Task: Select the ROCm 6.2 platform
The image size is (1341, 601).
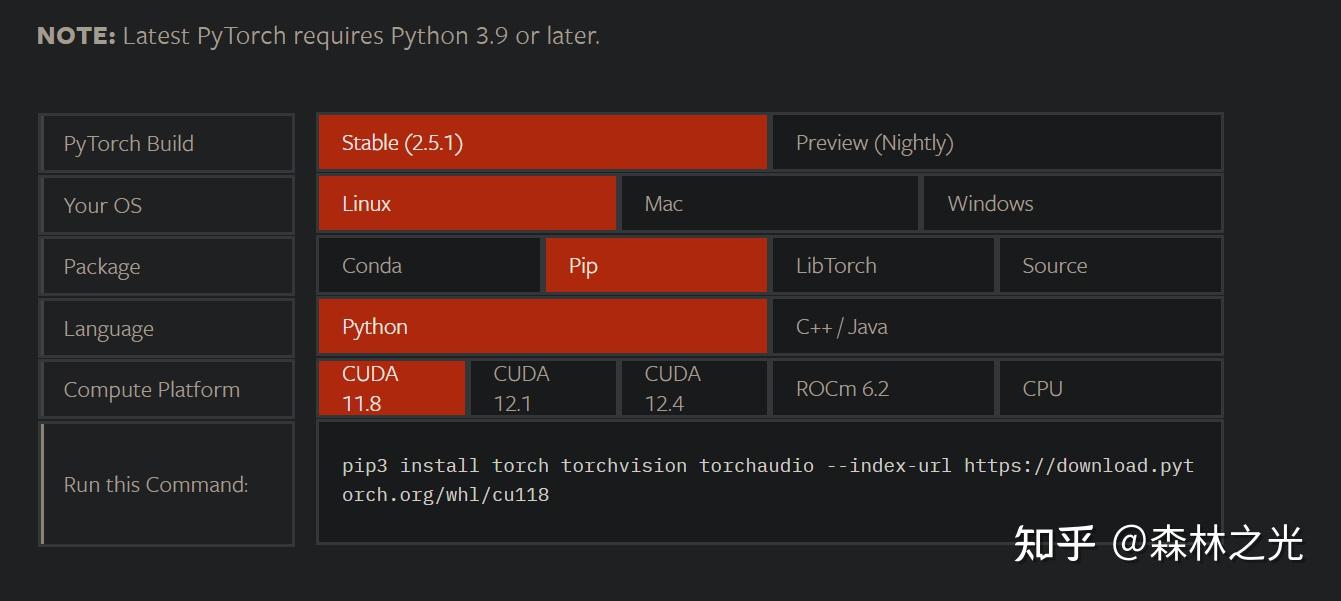Action: [883, 389]
